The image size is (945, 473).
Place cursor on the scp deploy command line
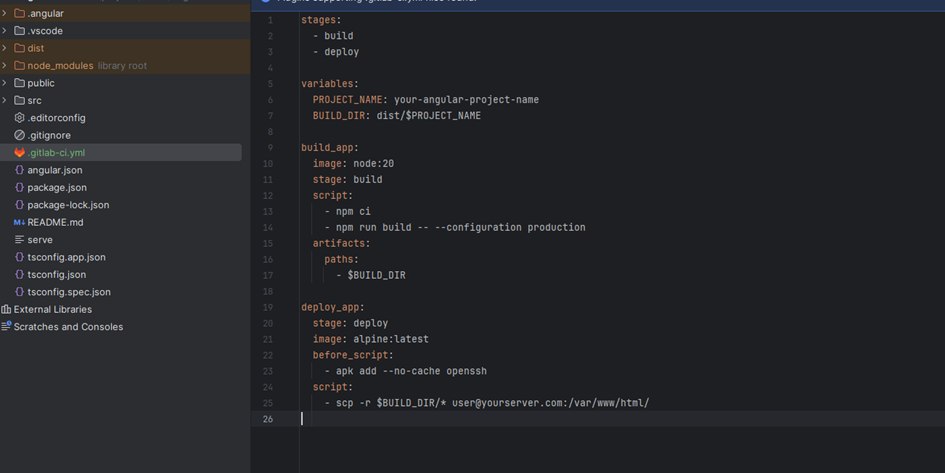[x=492, y=403]
